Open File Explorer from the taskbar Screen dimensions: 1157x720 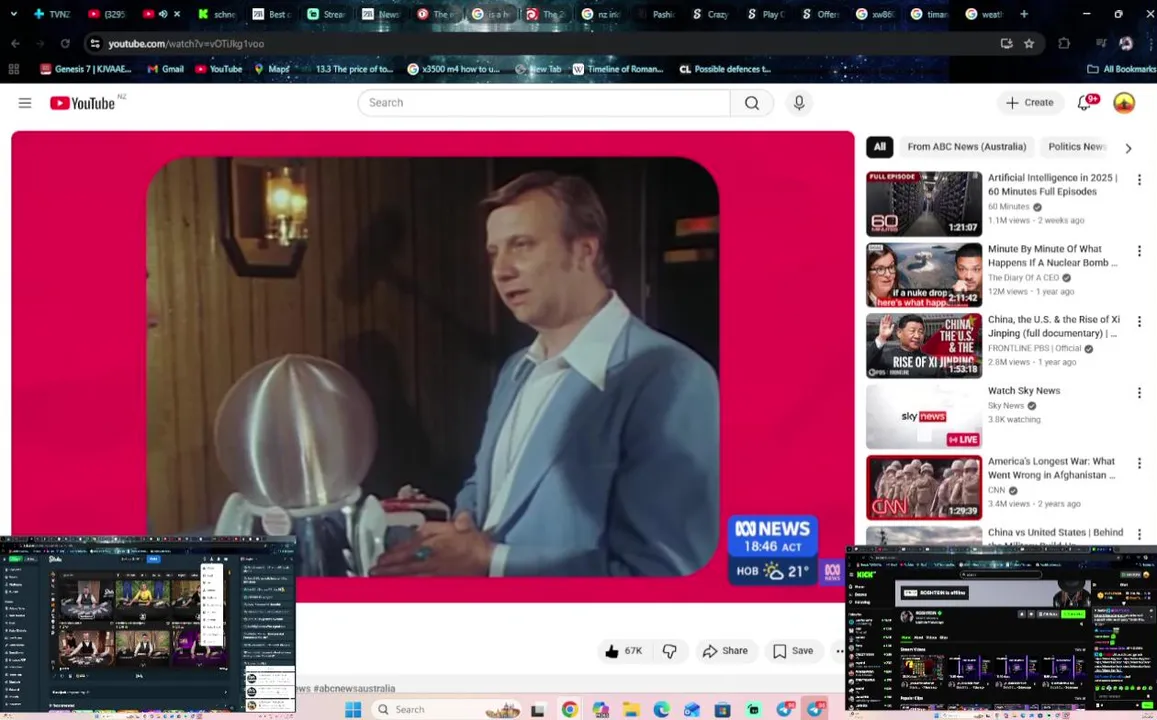[631, 710]
